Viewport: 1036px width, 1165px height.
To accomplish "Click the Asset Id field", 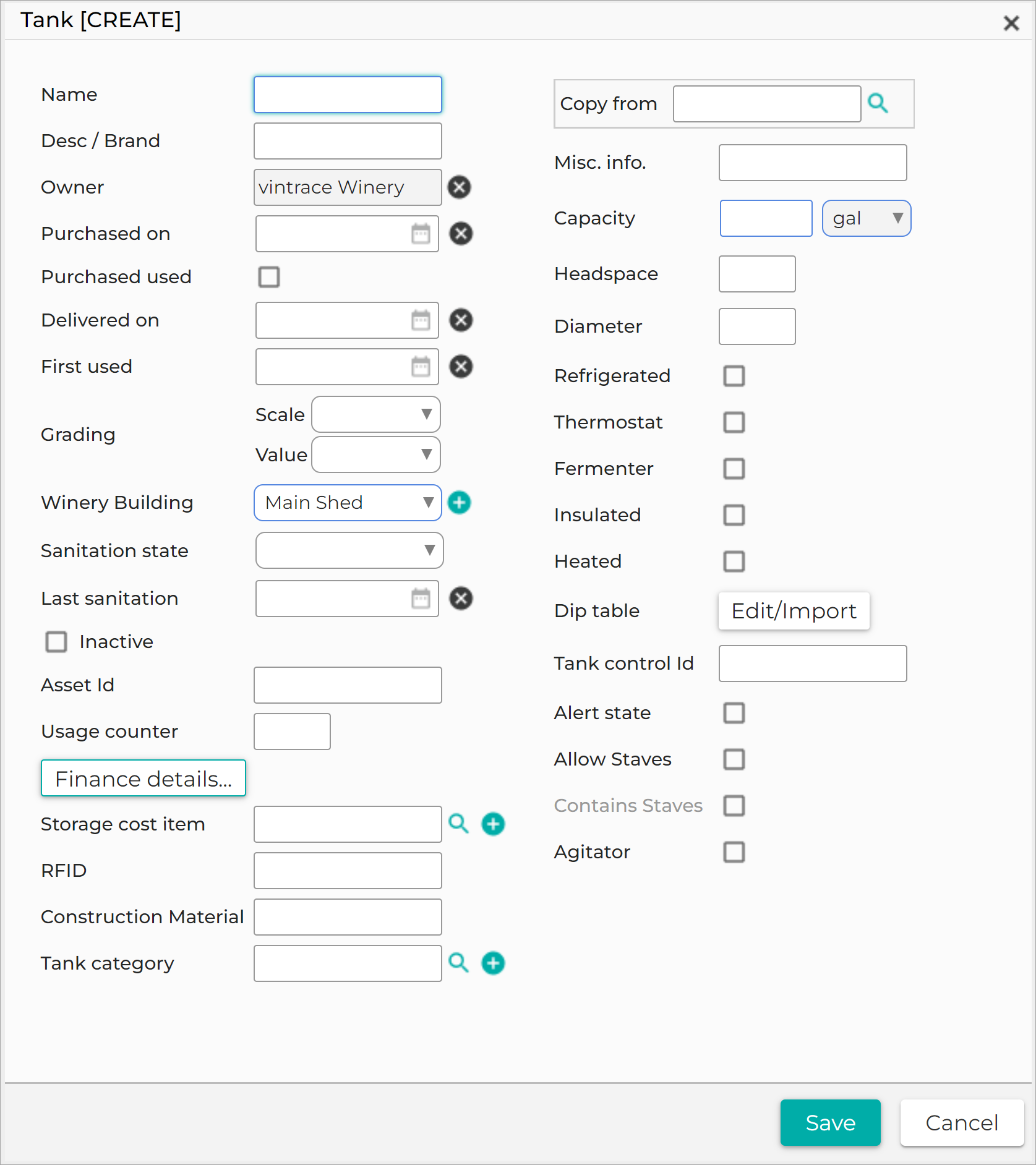I will click(348, 685).
